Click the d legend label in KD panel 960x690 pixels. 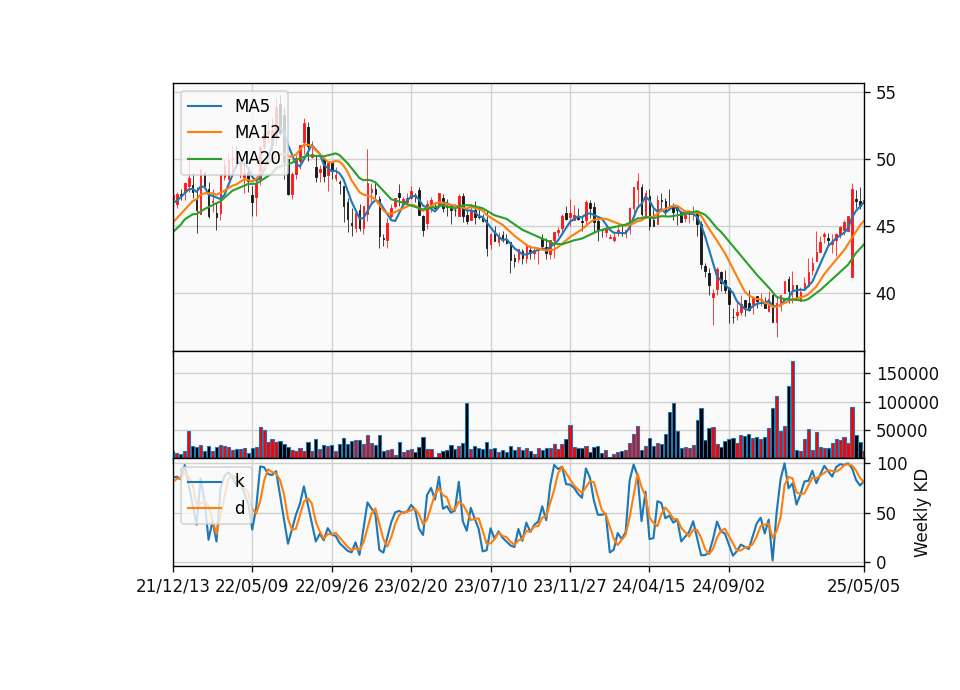pyautogui.click(x=239, y=508)
